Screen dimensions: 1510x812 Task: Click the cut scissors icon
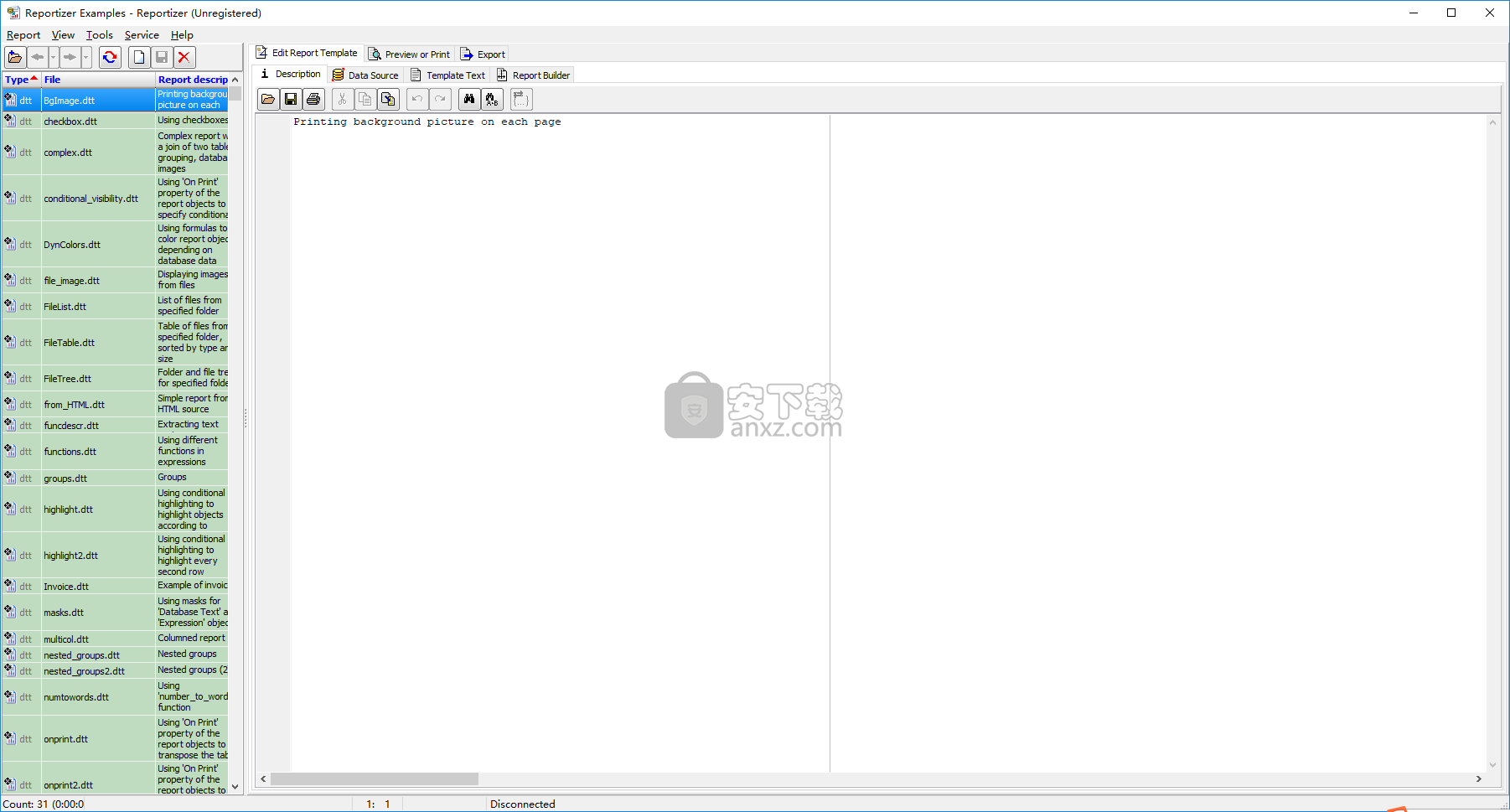pyautogui.click(x=342, y=99)
